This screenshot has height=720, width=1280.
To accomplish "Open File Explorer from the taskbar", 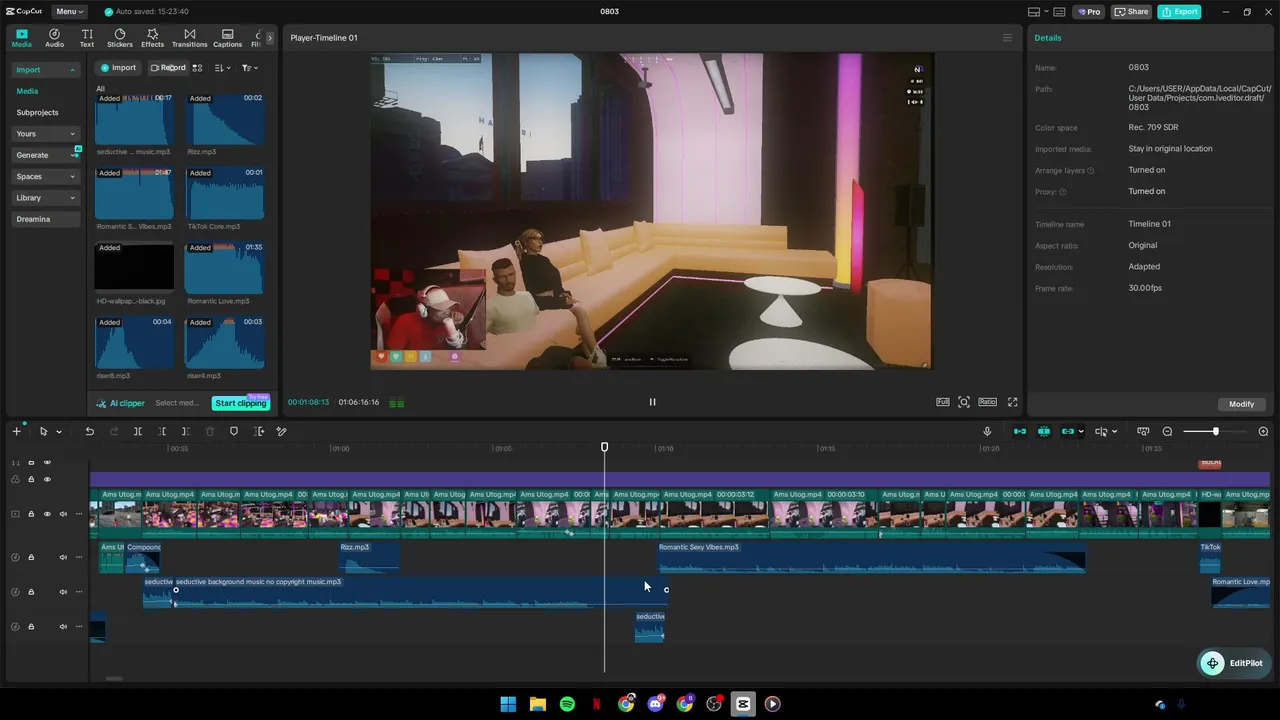I will 537,704.
